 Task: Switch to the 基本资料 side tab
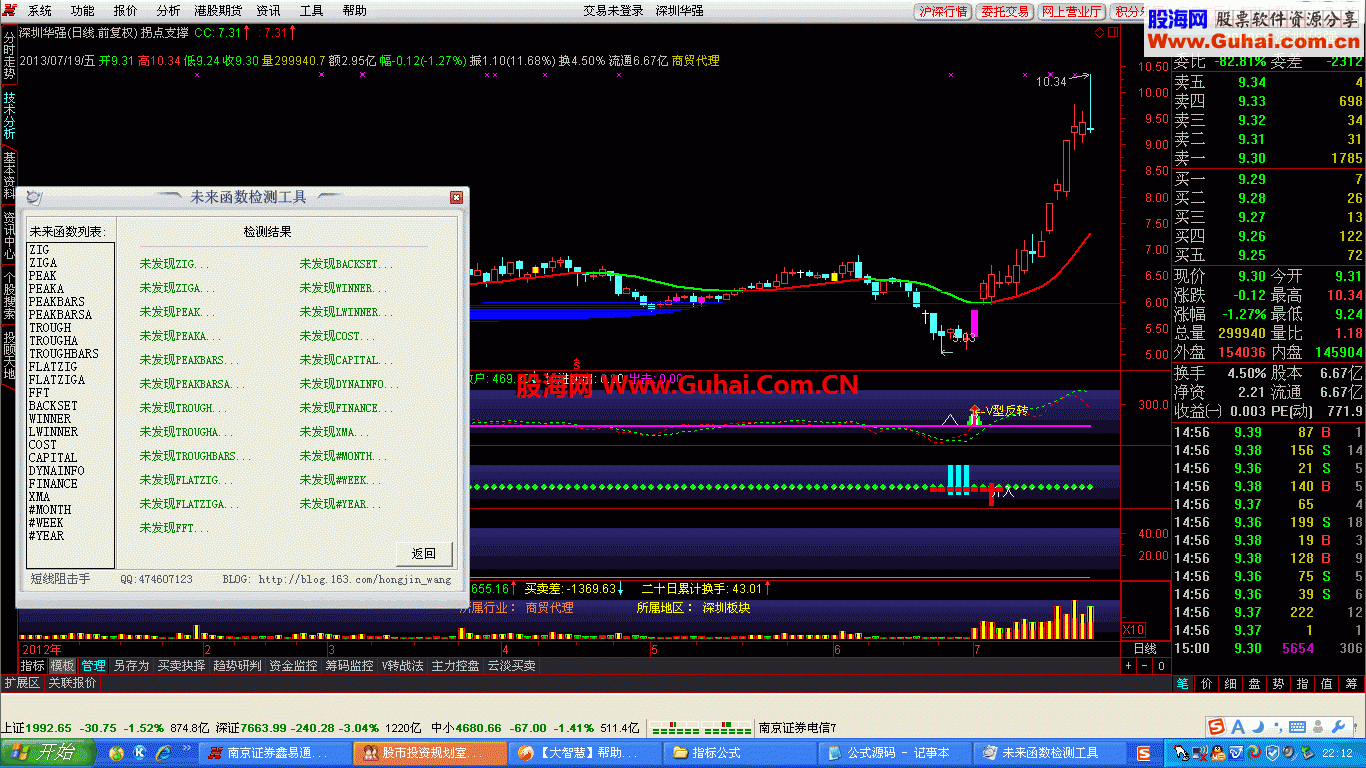[x=9, y=176]
